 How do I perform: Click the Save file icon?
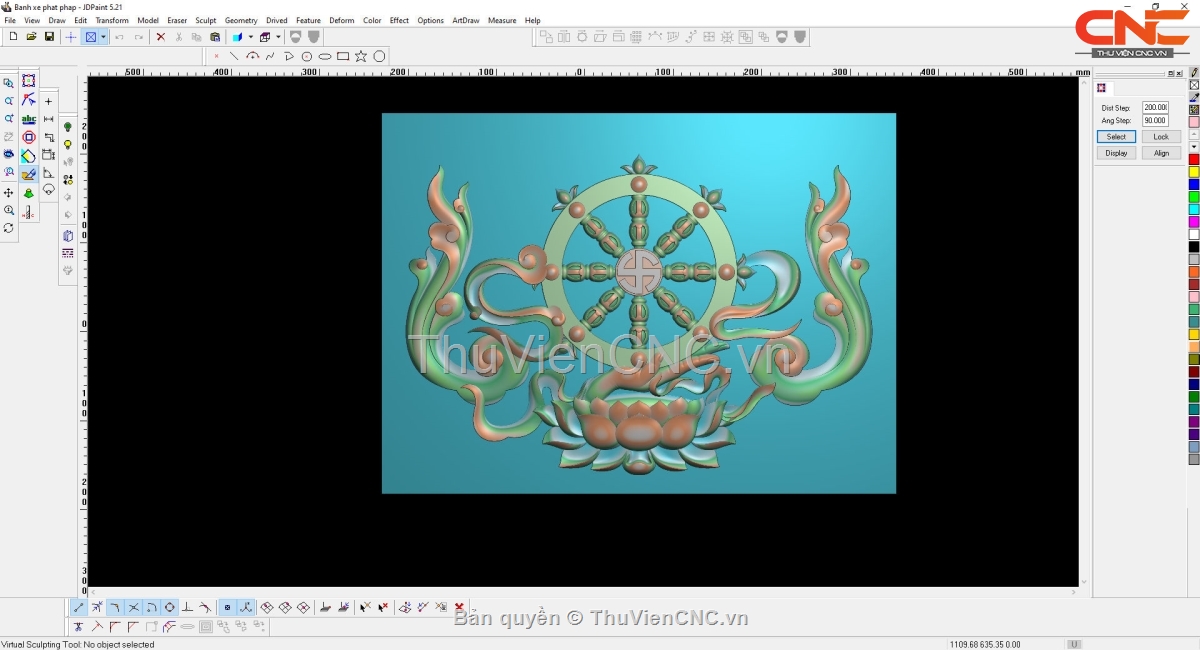pos(49,37)
